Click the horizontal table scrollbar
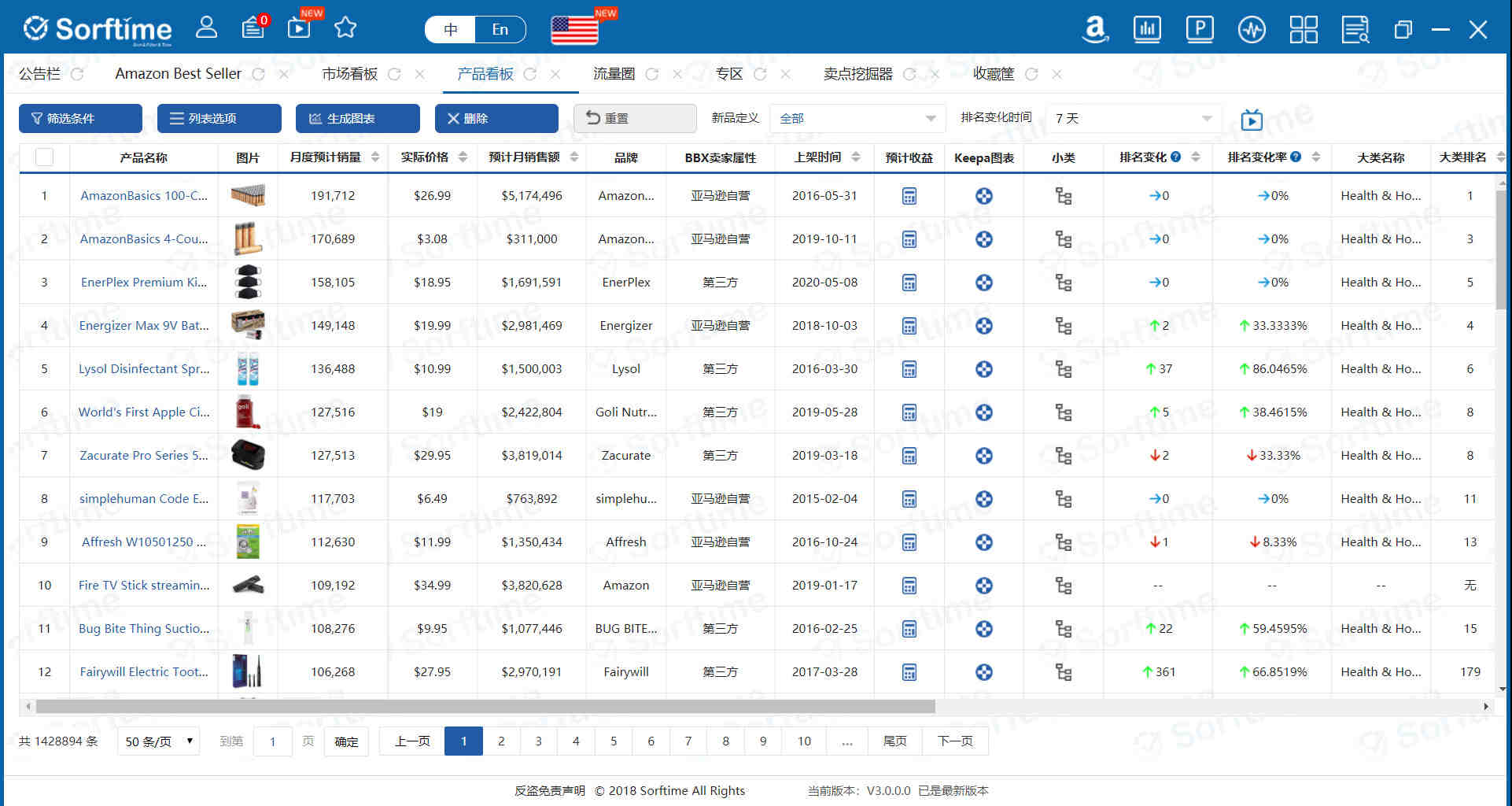The height and width of the screenshot is (806, 1512). [x=485, y=707]
